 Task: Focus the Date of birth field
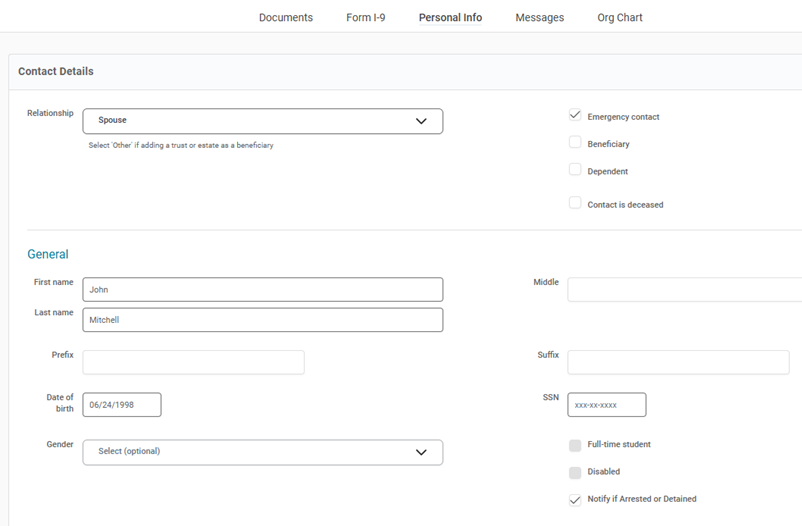(x=121, y=405)
